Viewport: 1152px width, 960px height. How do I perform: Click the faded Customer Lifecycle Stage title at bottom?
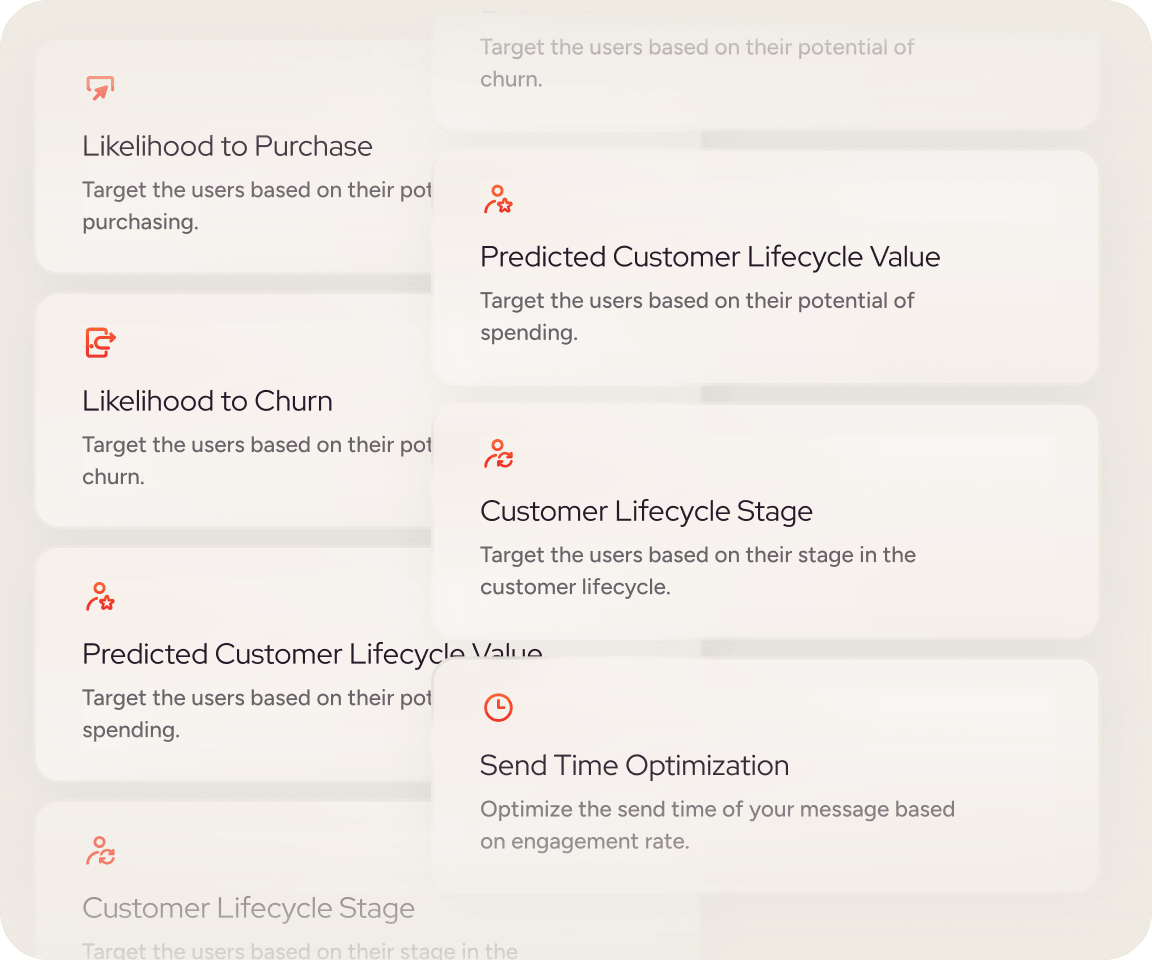(x=248, y=908)
